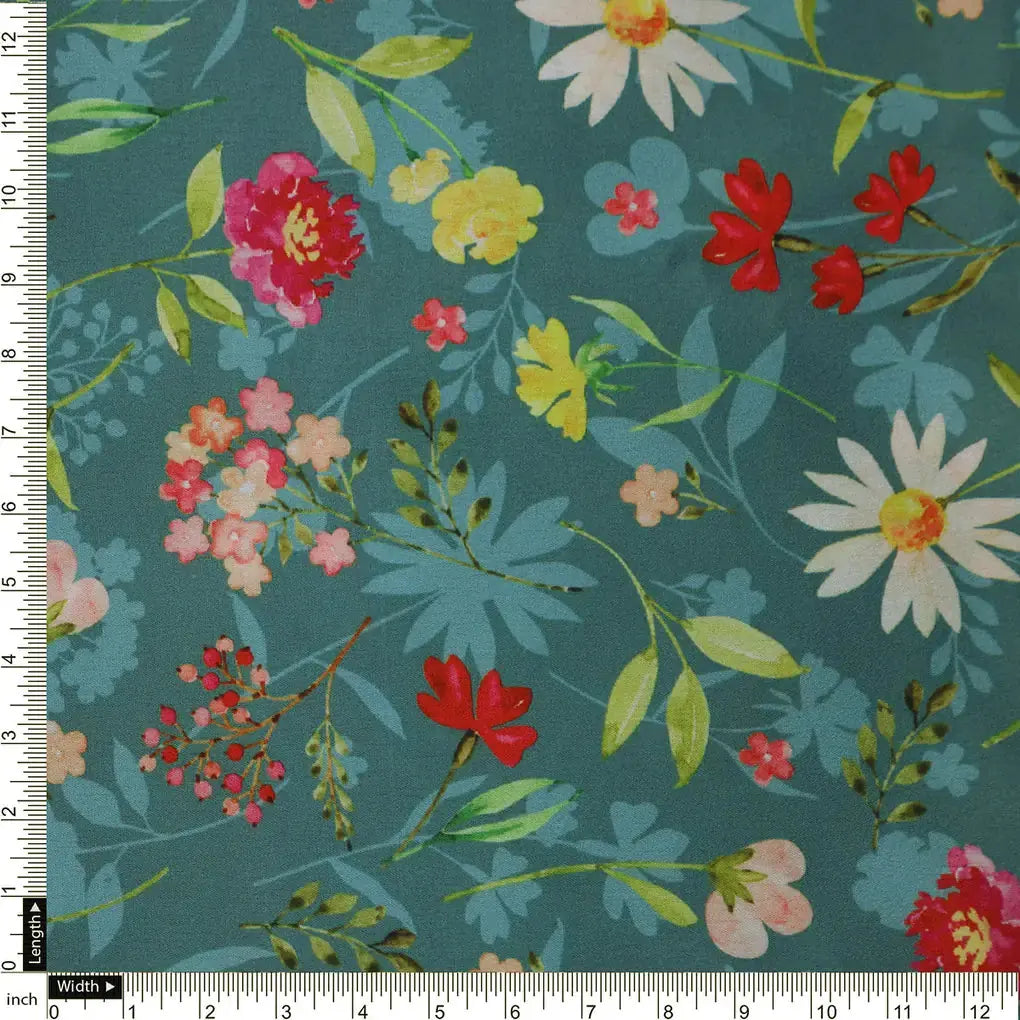
Task: Select the 6 mark on the bottom ruler
Action: coord(514,1010)
